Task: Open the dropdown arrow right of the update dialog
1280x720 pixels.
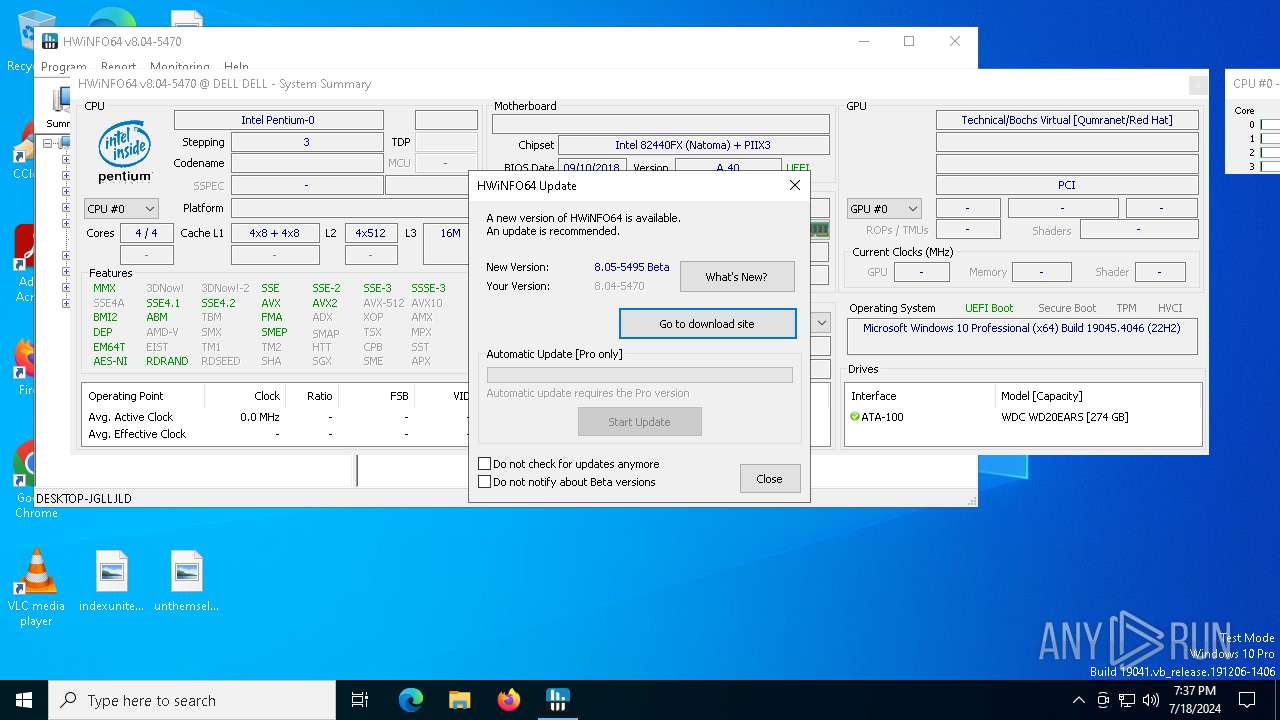Action: click(821, 323)
